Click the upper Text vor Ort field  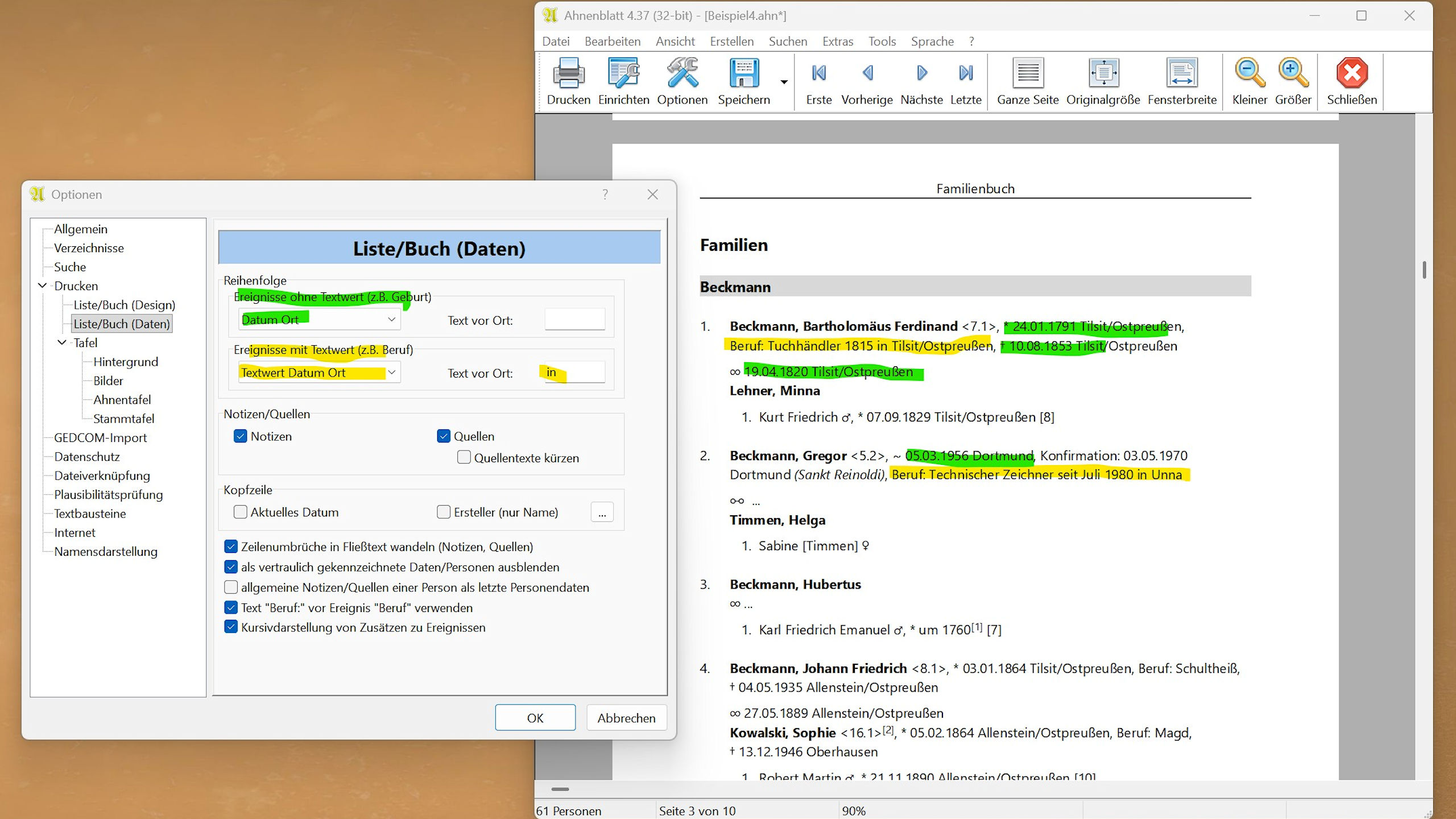pos(574,320)
